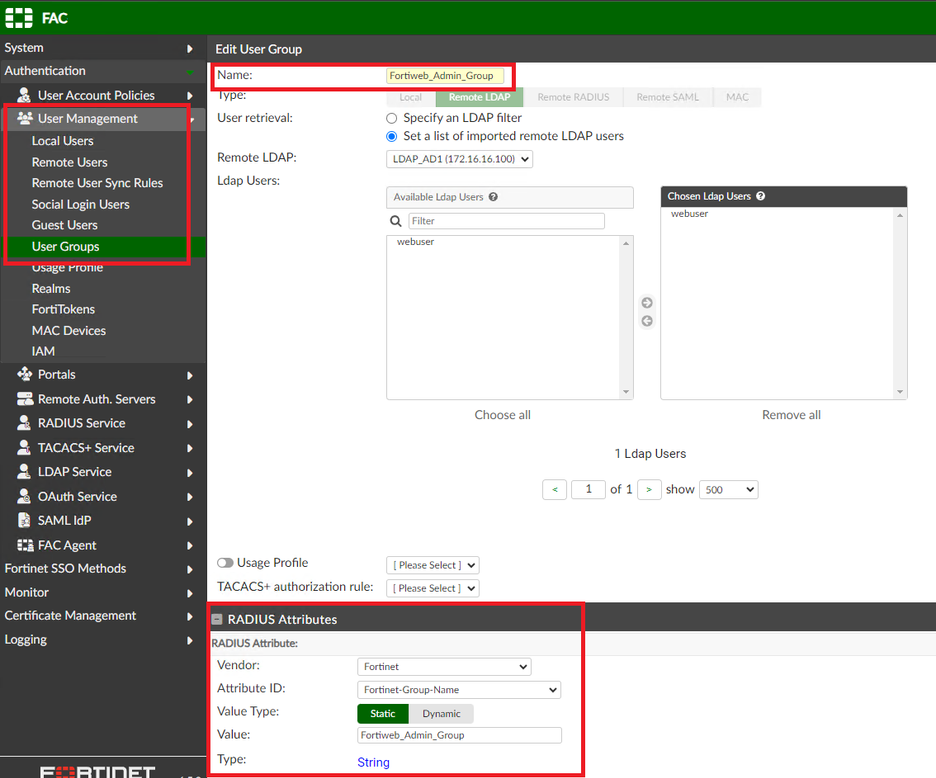Open the Vendor Fortinet dropdown
The width and height of the screenshot is (936, 778).
tap(444, 666)
